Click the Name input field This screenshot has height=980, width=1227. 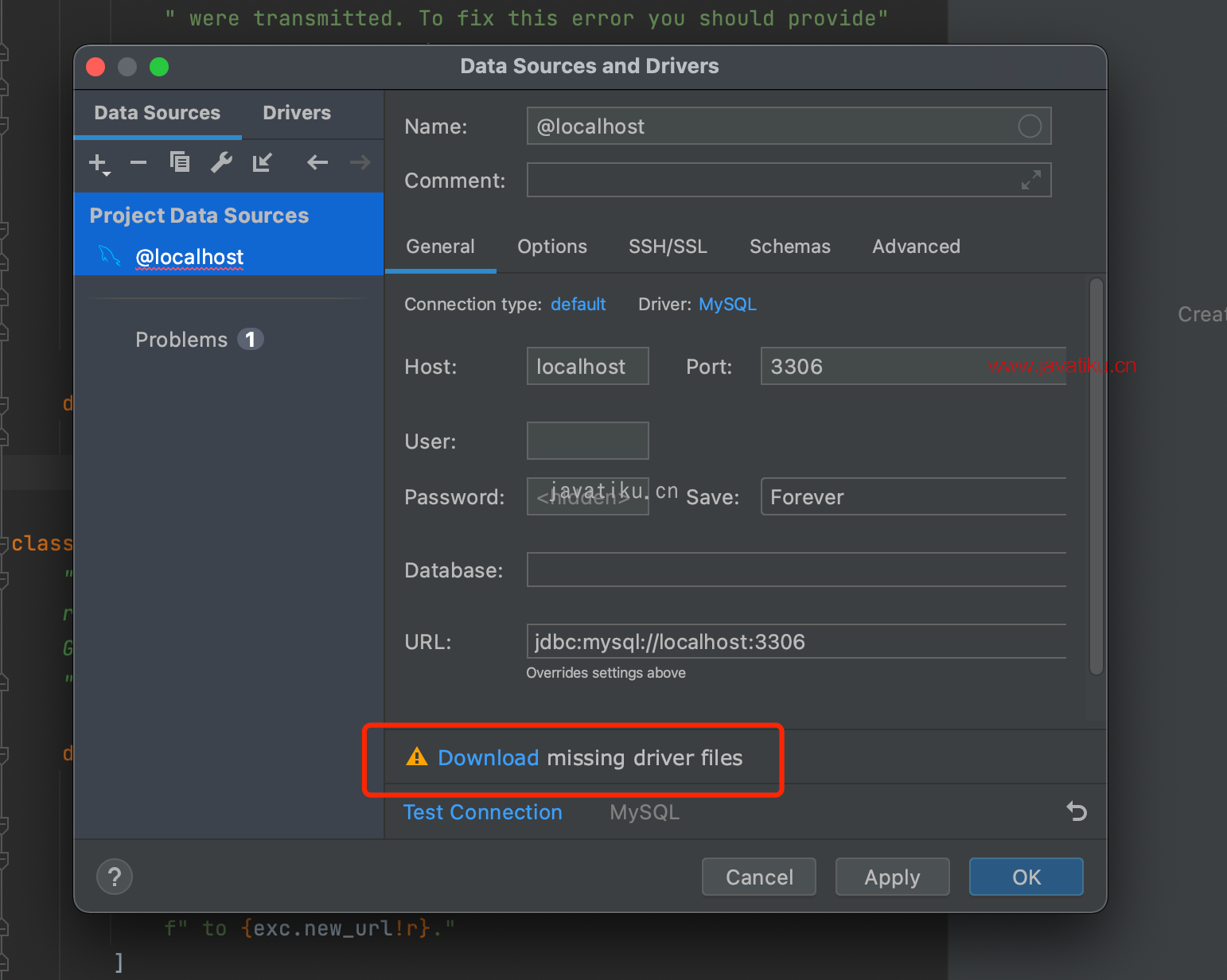pyautogui.click(x=789, y=126)
